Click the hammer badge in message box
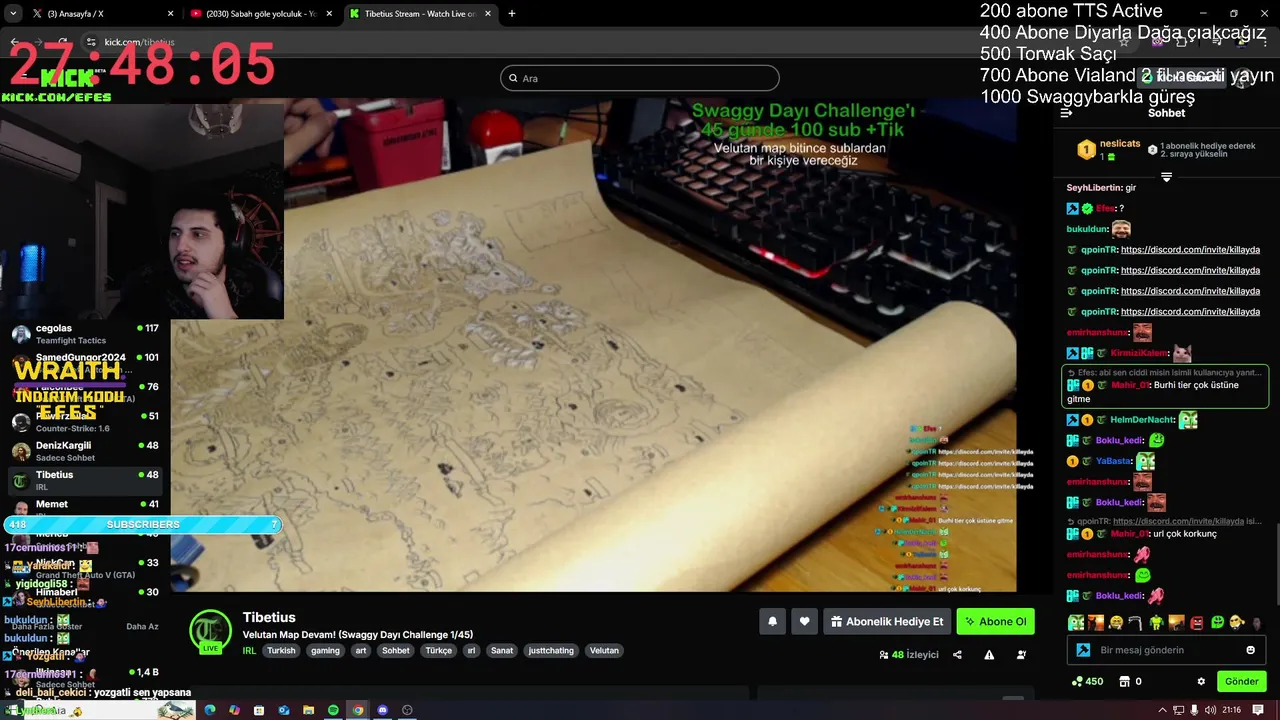 click(1083, 650)
